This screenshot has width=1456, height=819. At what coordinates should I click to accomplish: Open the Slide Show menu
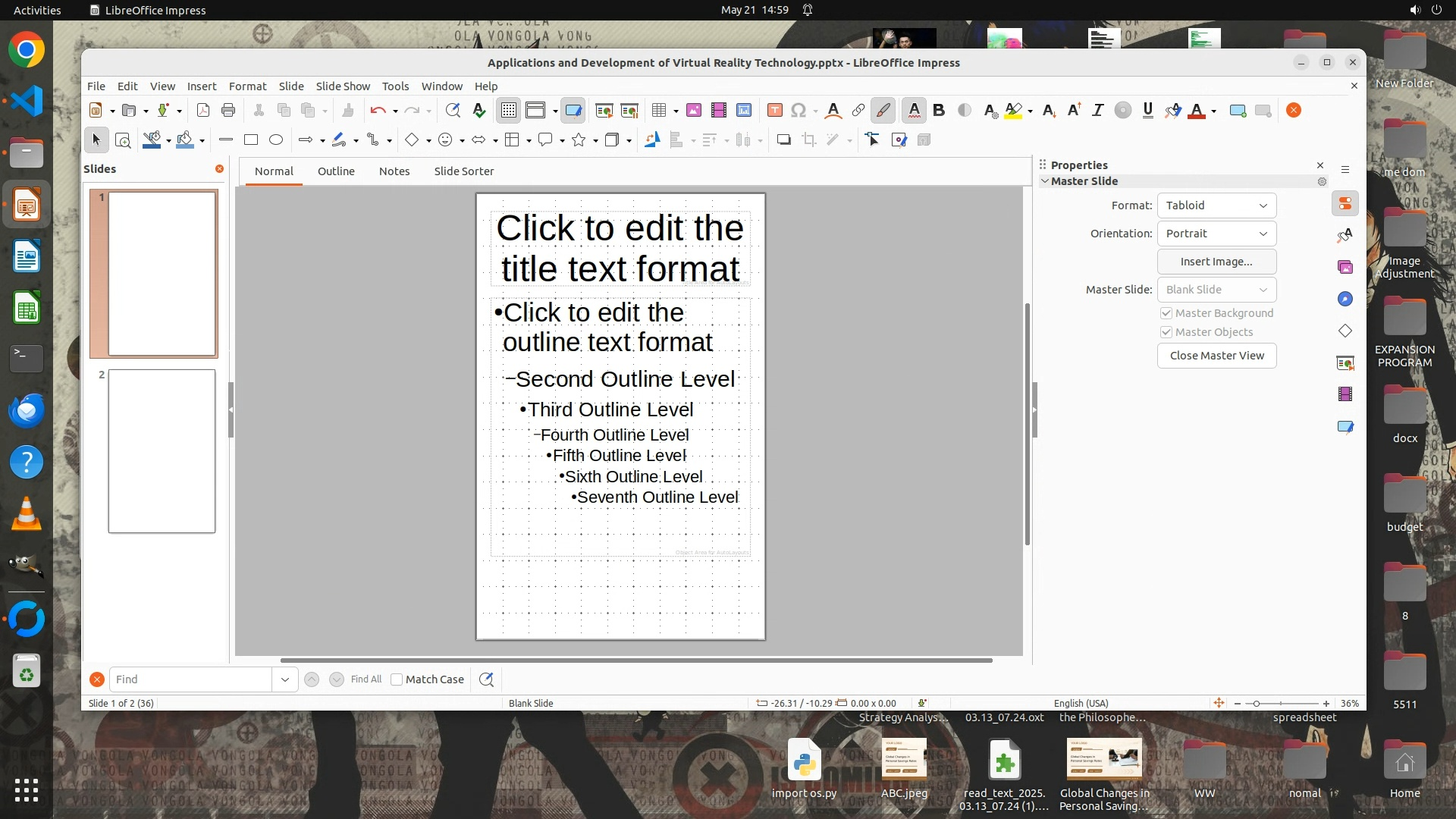343,86
